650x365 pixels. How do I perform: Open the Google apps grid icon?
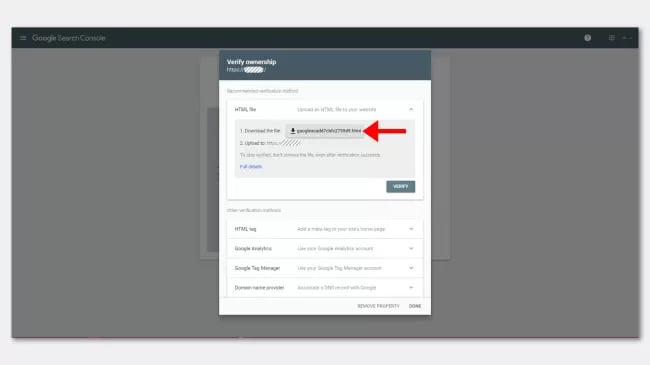coord(611,38)
